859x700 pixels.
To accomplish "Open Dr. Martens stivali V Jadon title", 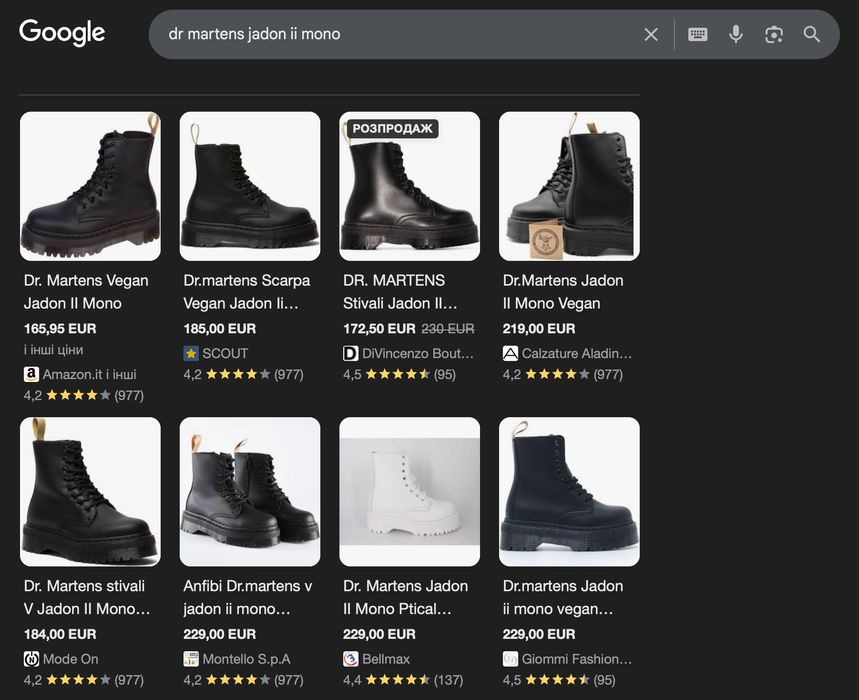I will [x=87, y=598].
